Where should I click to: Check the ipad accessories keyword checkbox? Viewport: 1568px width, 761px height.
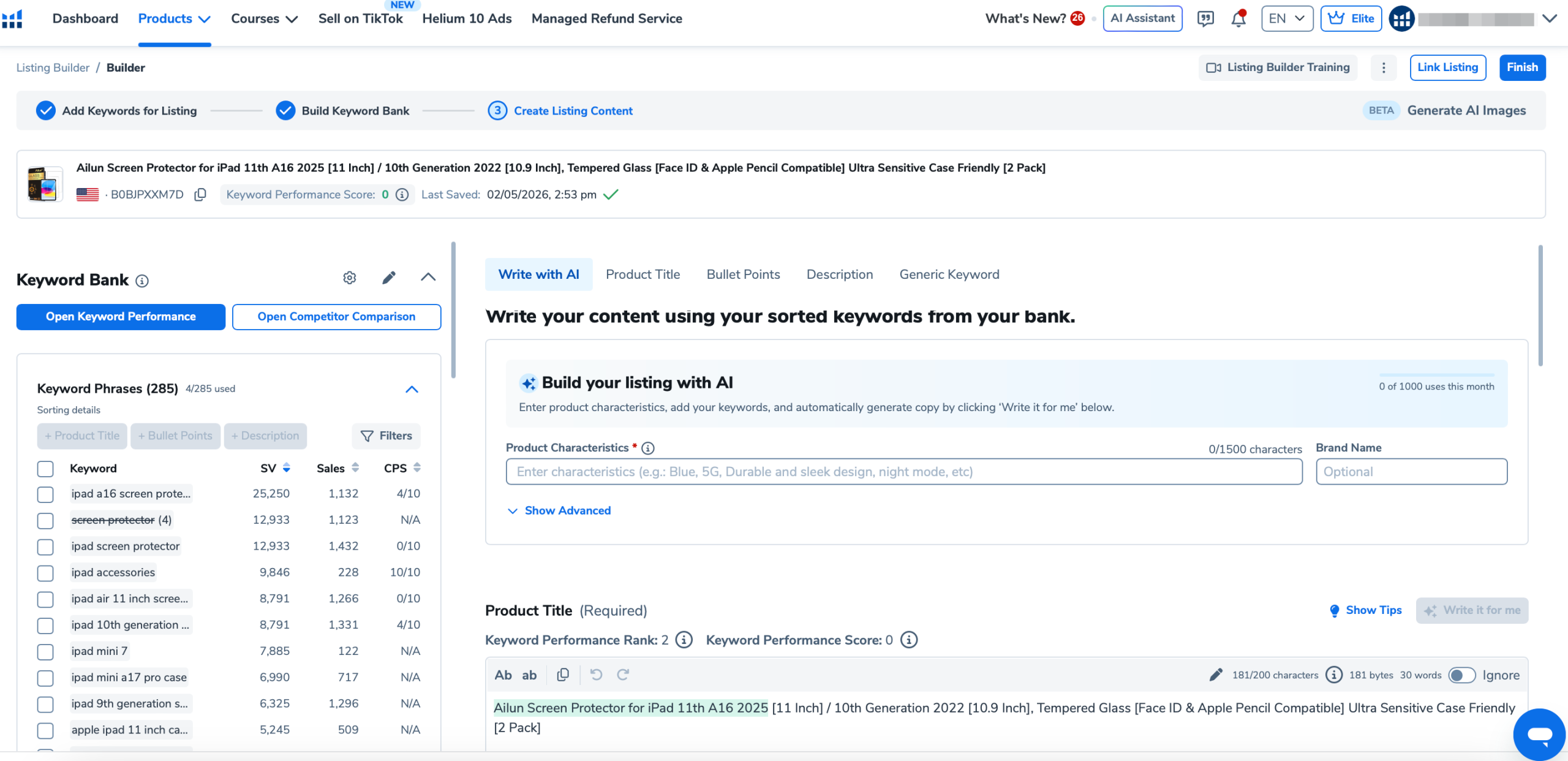pos(45,573)
